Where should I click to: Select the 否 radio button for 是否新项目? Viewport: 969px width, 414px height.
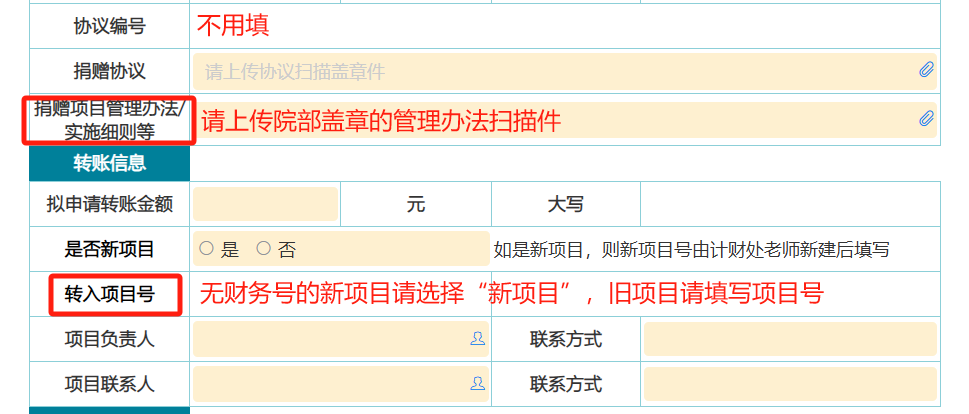(x=264, y=248)
